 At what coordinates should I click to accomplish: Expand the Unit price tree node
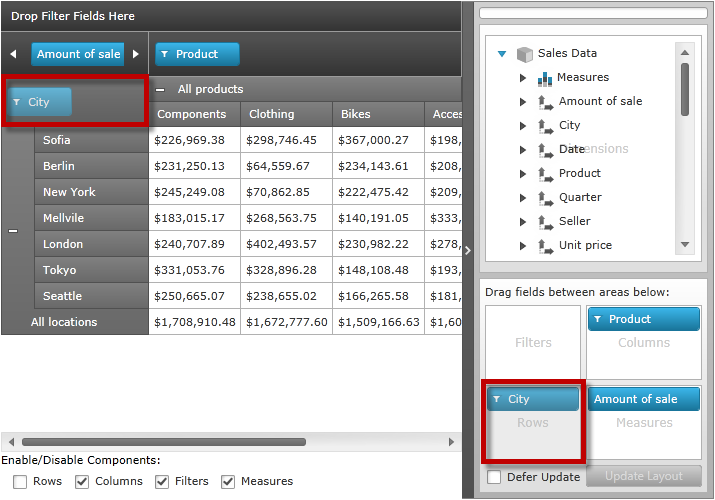pos(523,246)
